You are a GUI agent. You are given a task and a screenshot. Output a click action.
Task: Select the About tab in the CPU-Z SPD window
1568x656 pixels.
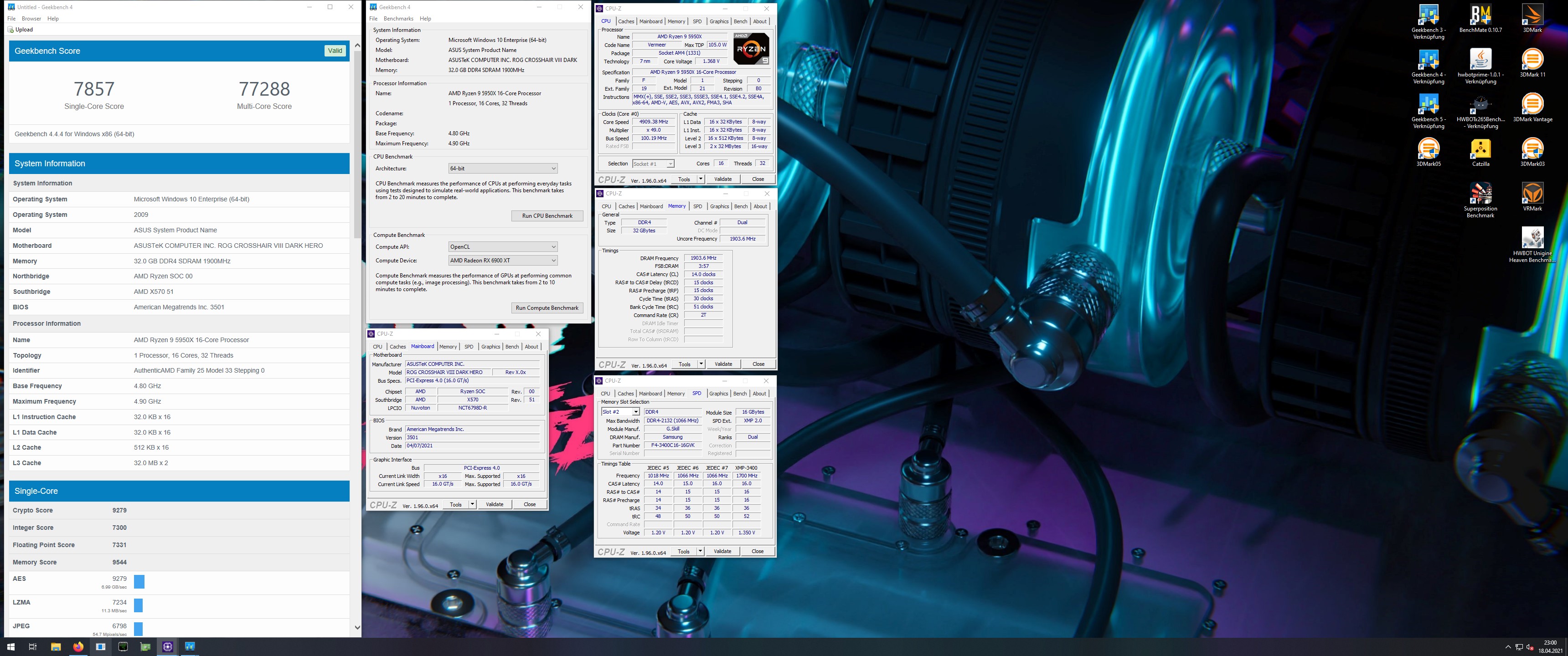pos(759,394)
